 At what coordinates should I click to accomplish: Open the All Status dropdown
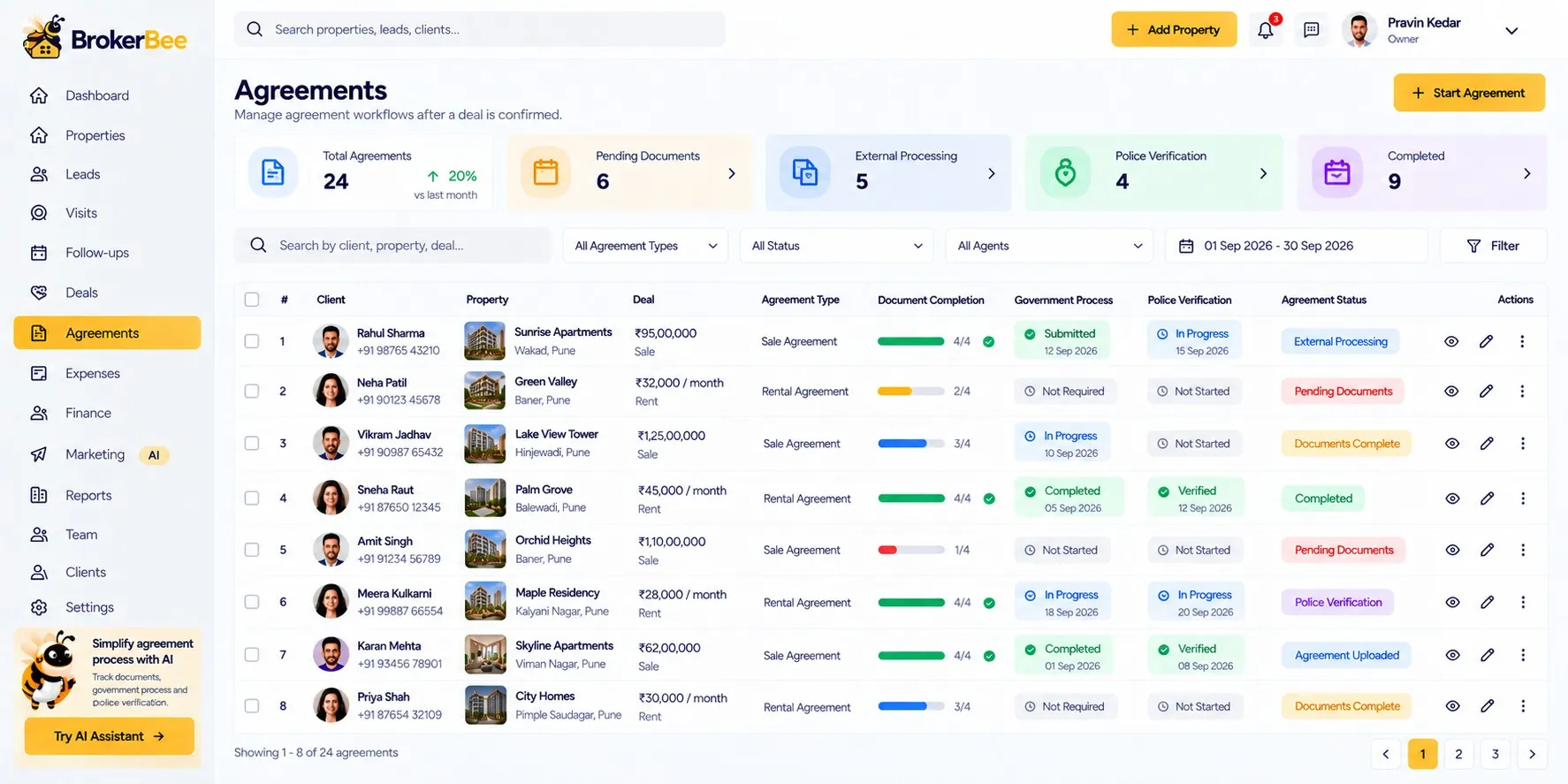[837, 246]
